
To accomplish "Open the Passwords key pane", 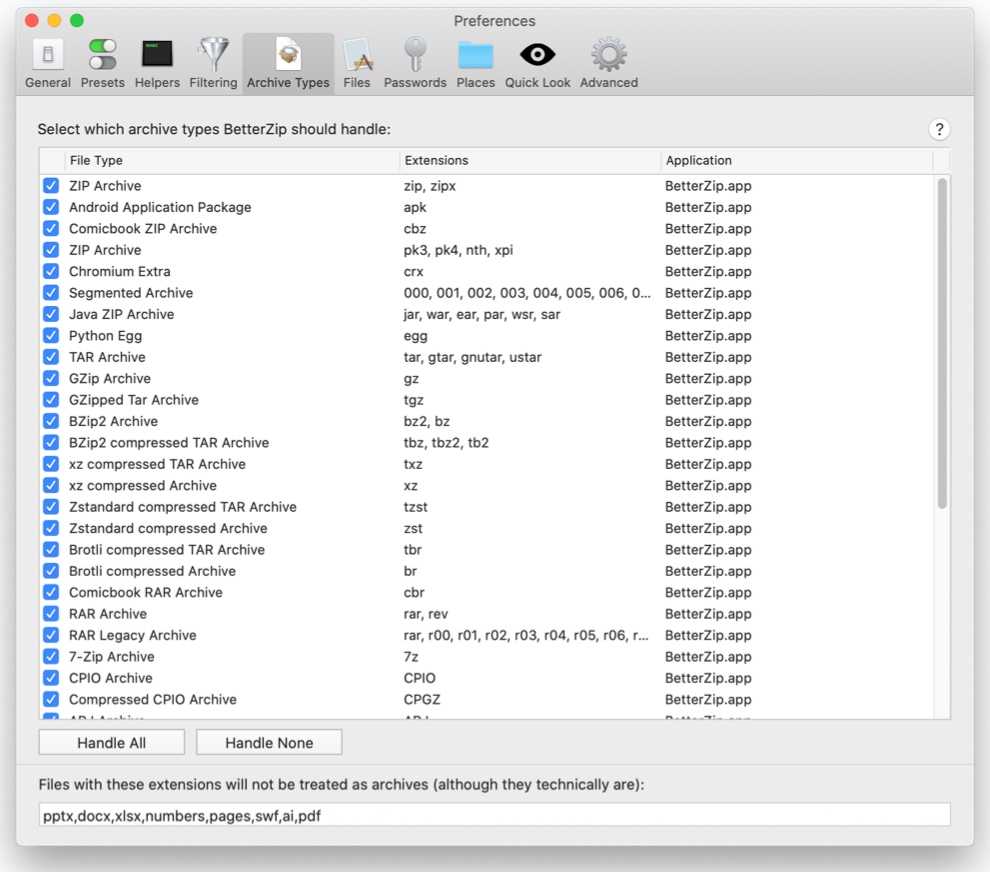I will click(415, 64).
